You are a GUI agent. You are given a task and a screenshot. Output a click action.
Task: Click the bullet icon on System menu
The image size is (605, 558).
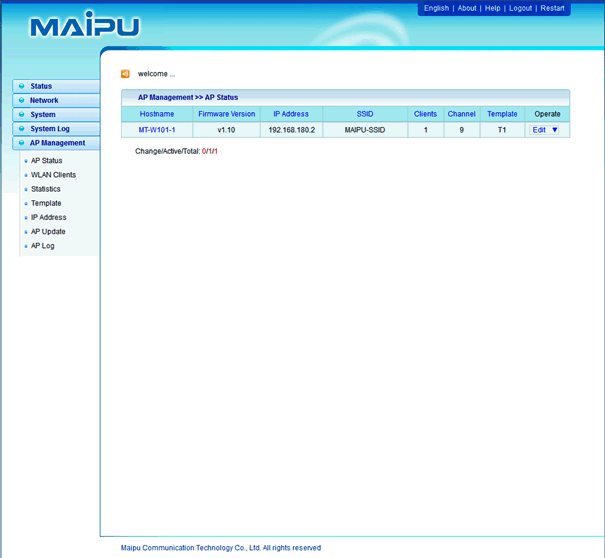[x=22, y=115]
